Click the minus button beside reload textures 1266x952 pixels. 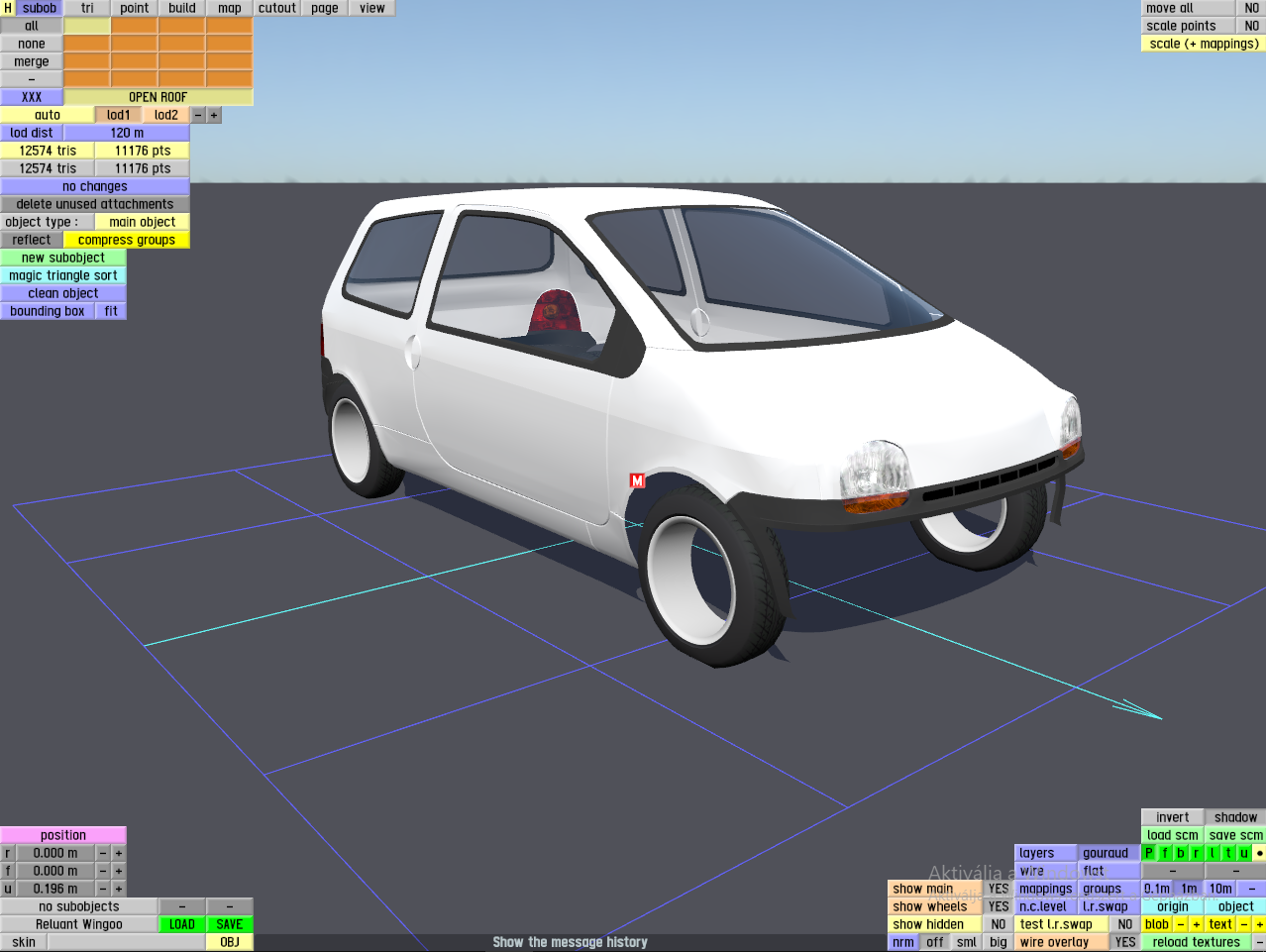coord(1259,942)
